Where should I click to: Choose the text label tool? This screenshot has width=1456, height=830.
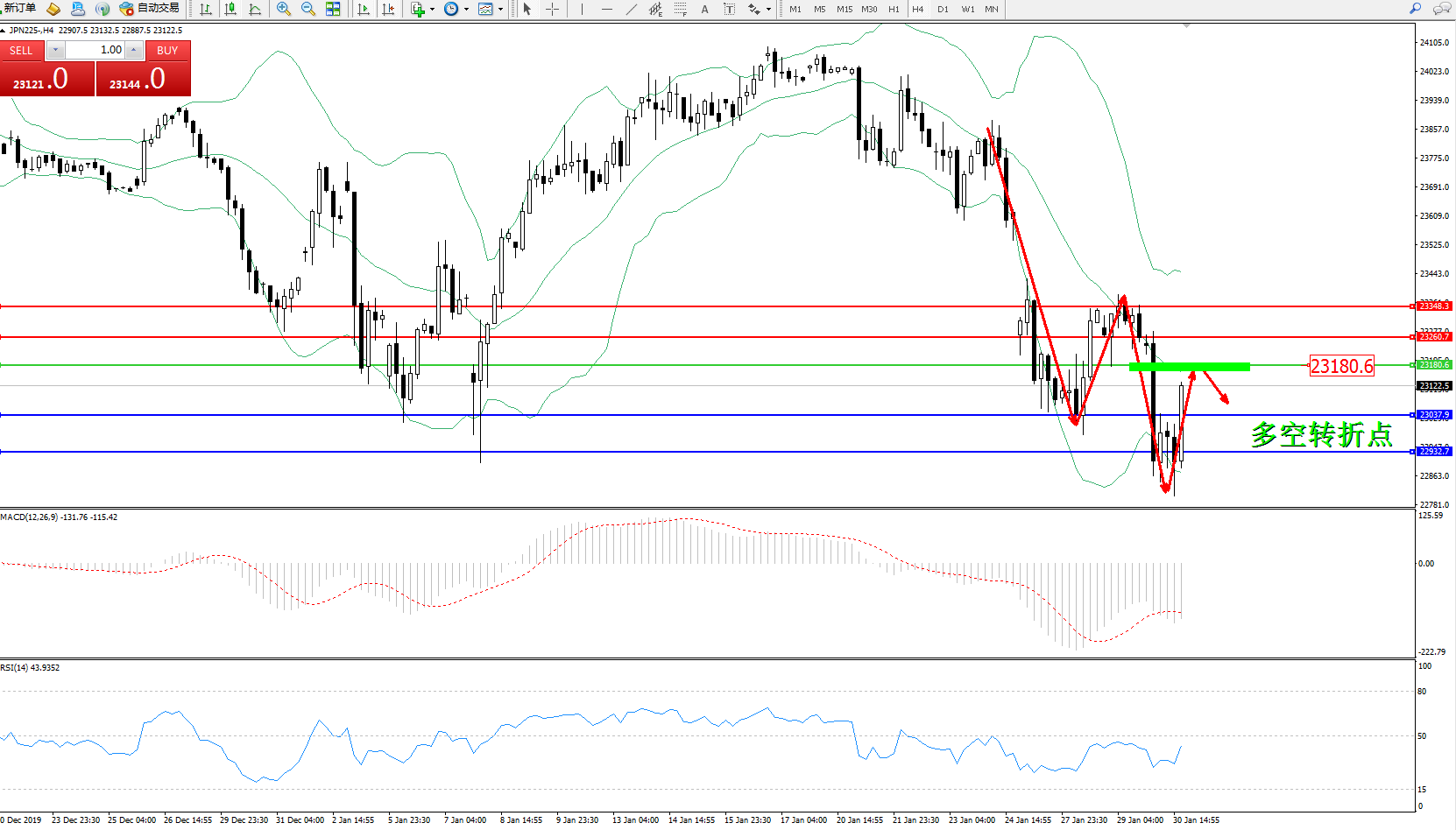(729, 9)
